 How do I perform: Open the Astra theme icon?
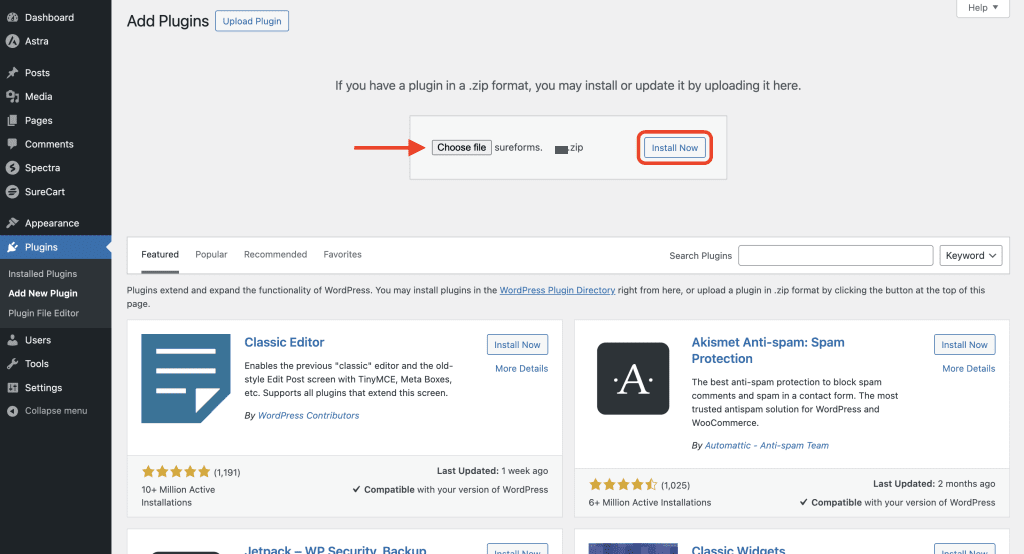click(x=12, y=41)
